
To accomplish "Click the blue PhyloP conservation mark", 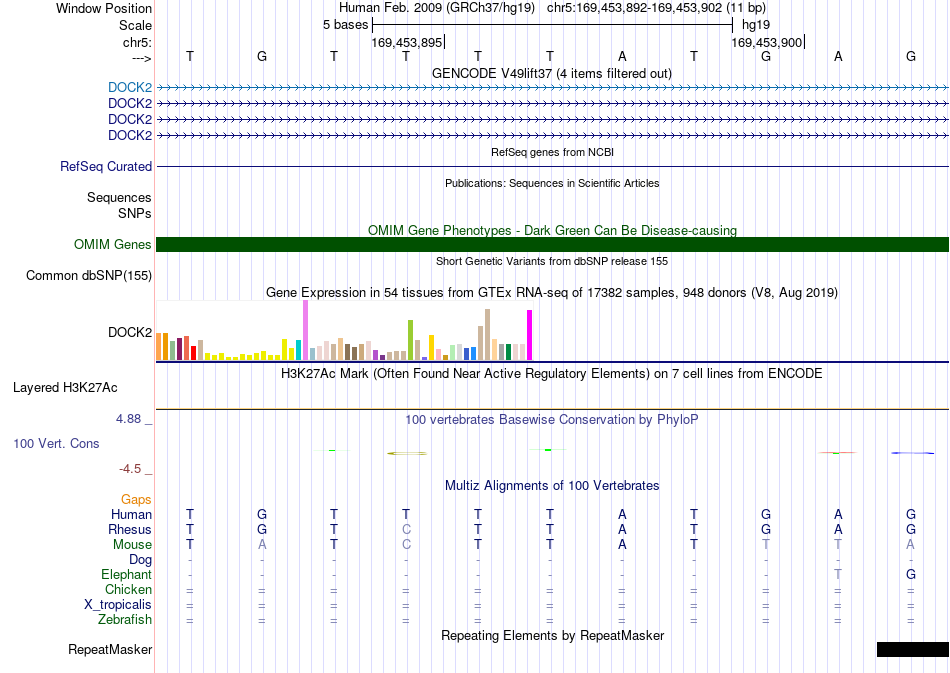I will tap(912, 453).
